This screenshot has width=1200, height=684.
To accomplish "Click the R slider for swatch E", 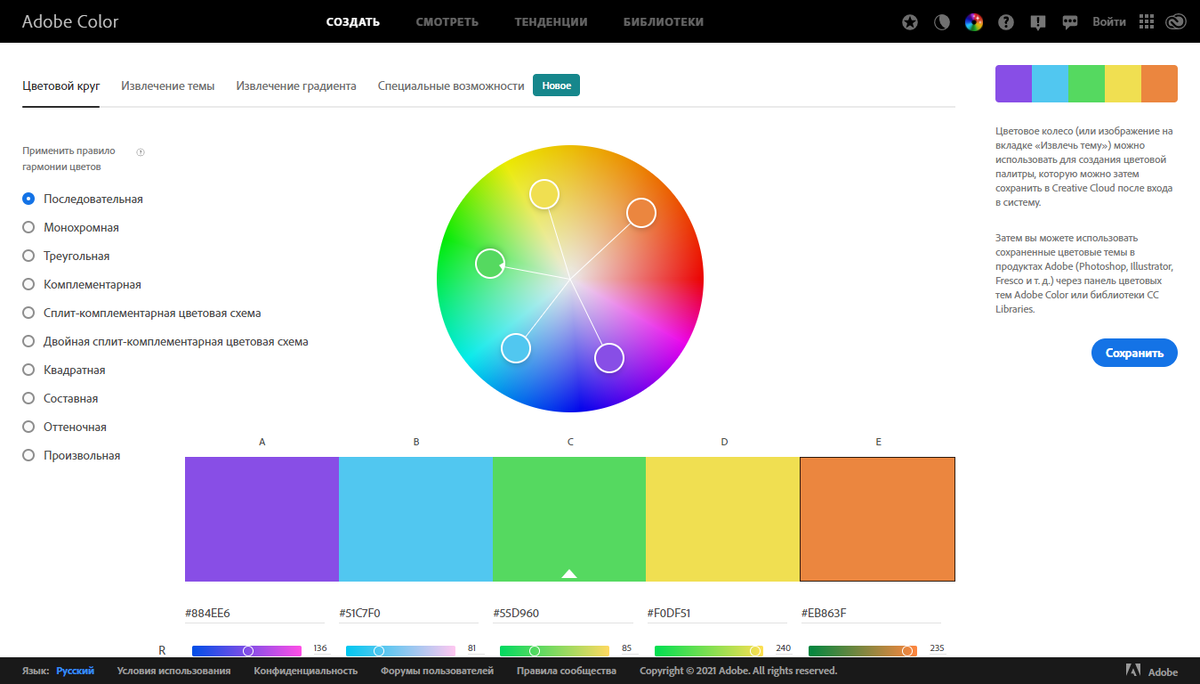I will click(x=863, y=651).
